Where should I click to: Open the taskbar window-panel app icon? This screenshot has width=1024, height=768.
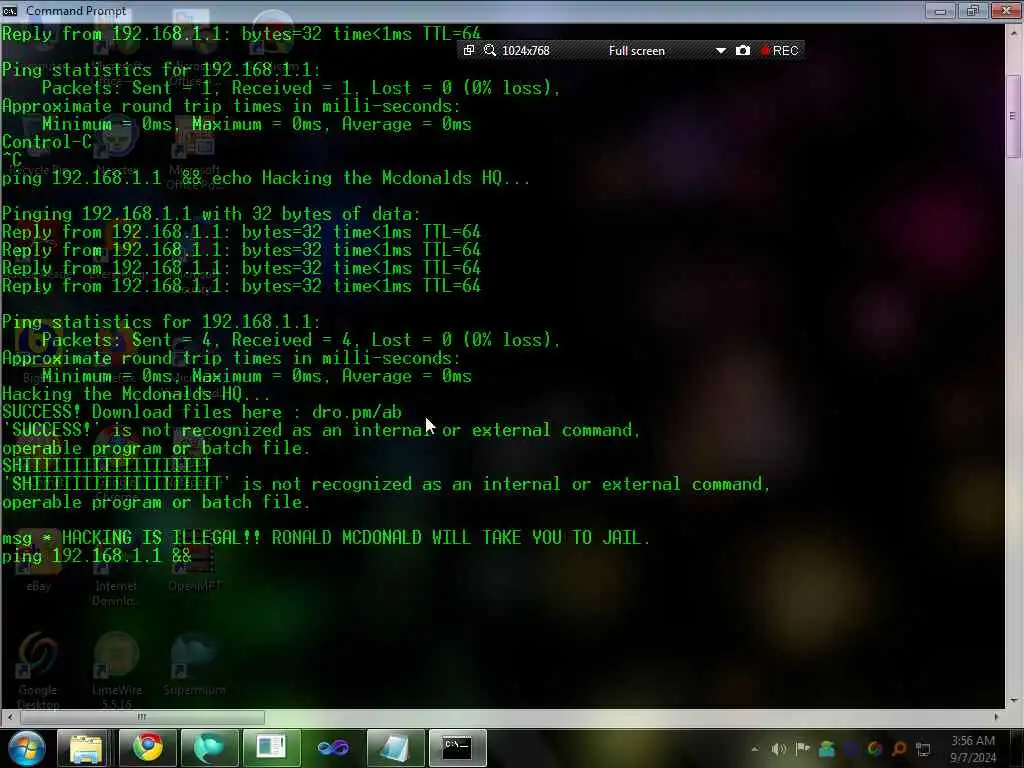pos(271,748)
